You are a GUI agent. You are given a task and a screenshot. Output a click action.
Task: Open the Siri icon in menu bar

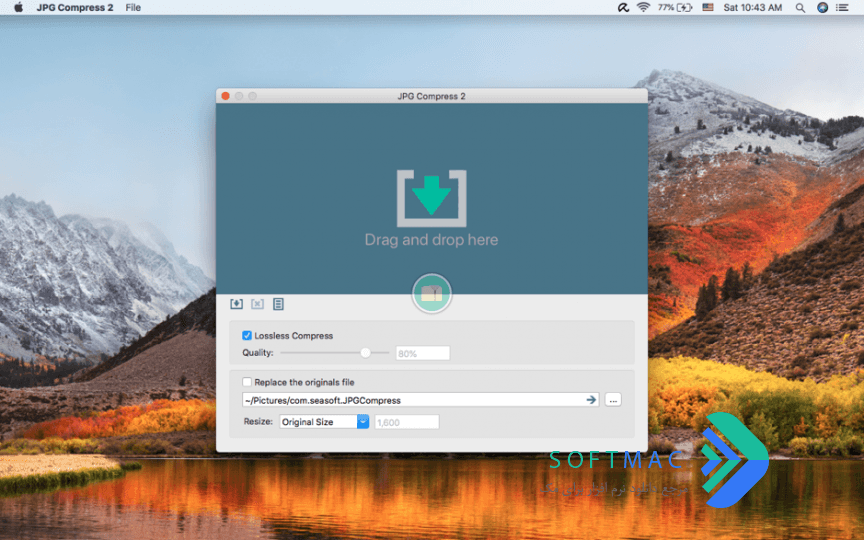point(822,7)
